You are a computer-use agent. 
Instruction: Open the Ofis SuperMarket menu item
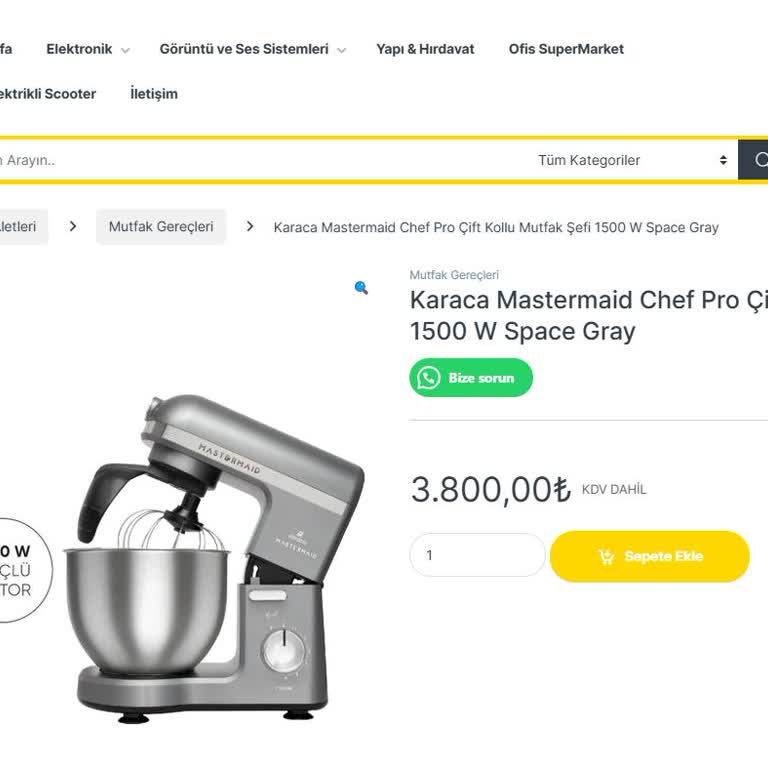click(566, 49)
